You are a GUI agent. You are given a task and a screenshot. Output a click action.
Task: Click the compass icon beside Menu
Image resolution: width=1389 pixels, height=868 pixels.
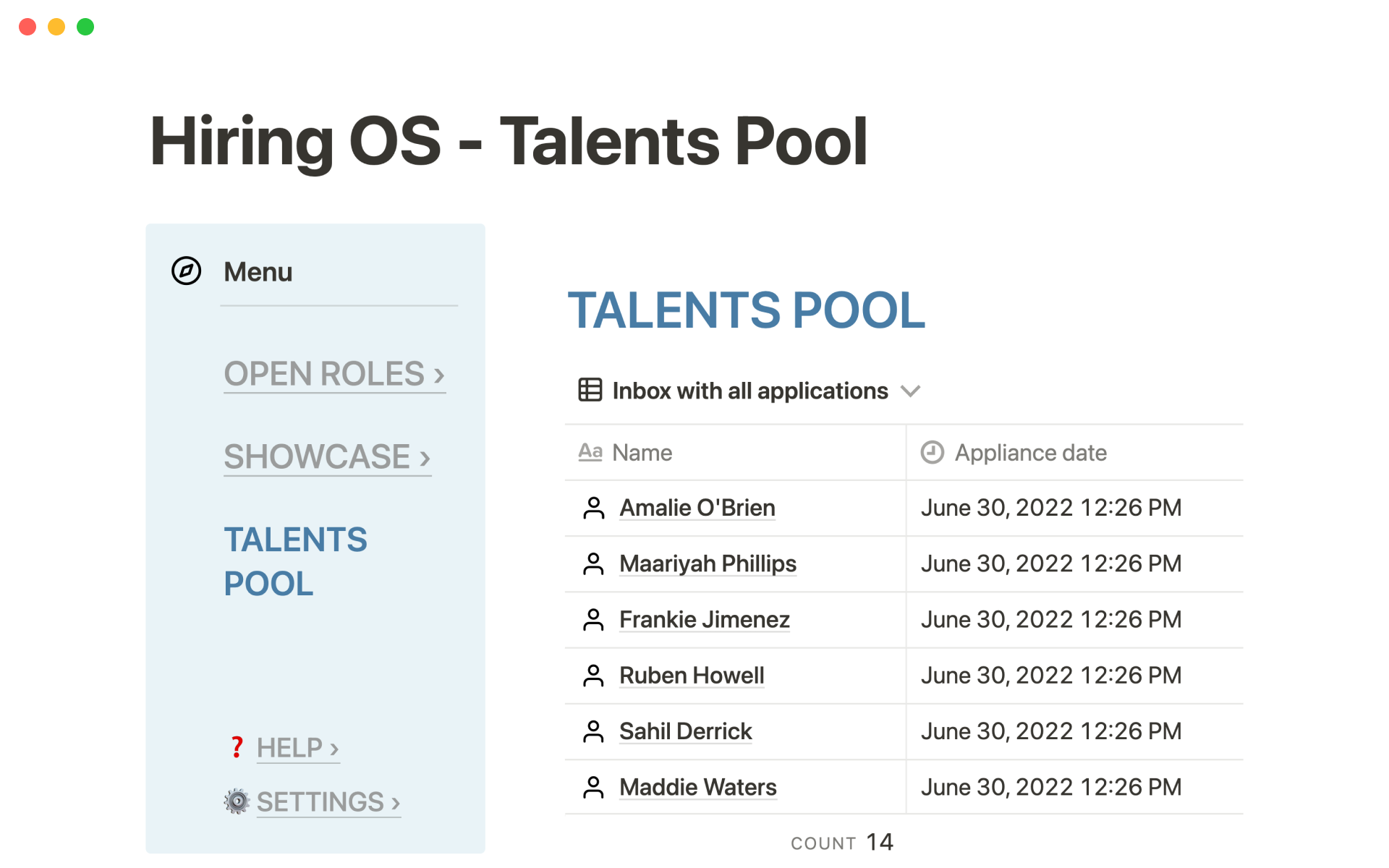tap(186, 271)
